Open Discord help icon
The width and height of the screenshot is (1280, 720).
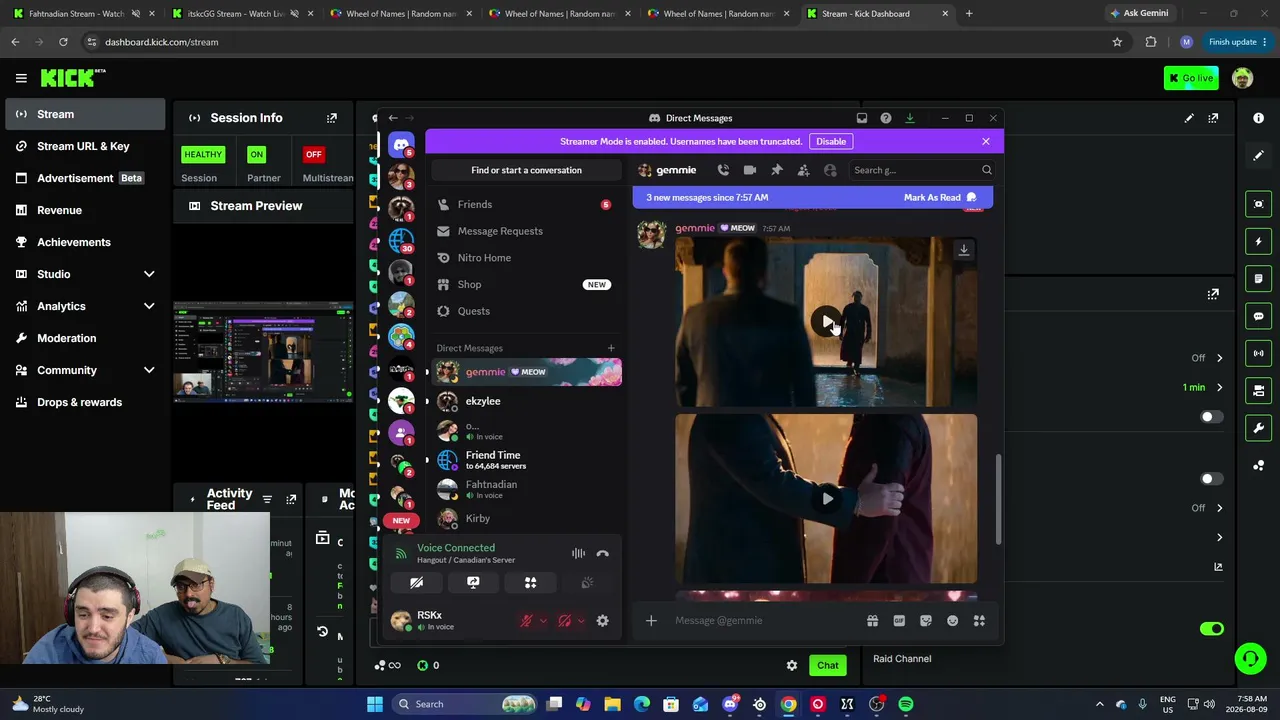(886, 118)
